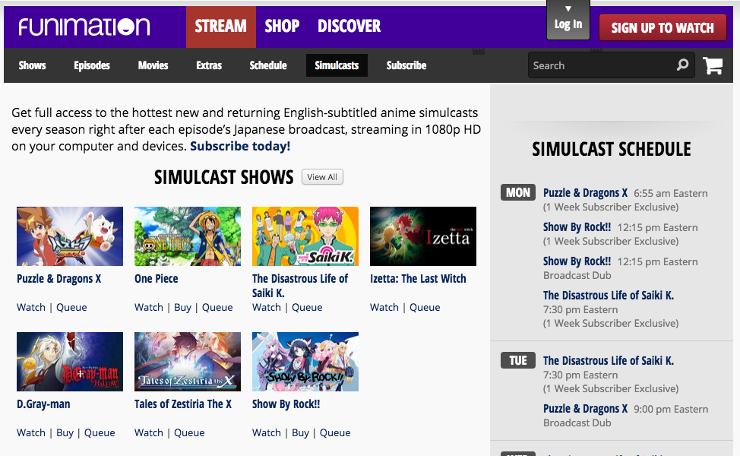Image resolution: width=740 pixels, height=456 pixels.
Task: Buy One Piece
Action: (x=183, y=307)
